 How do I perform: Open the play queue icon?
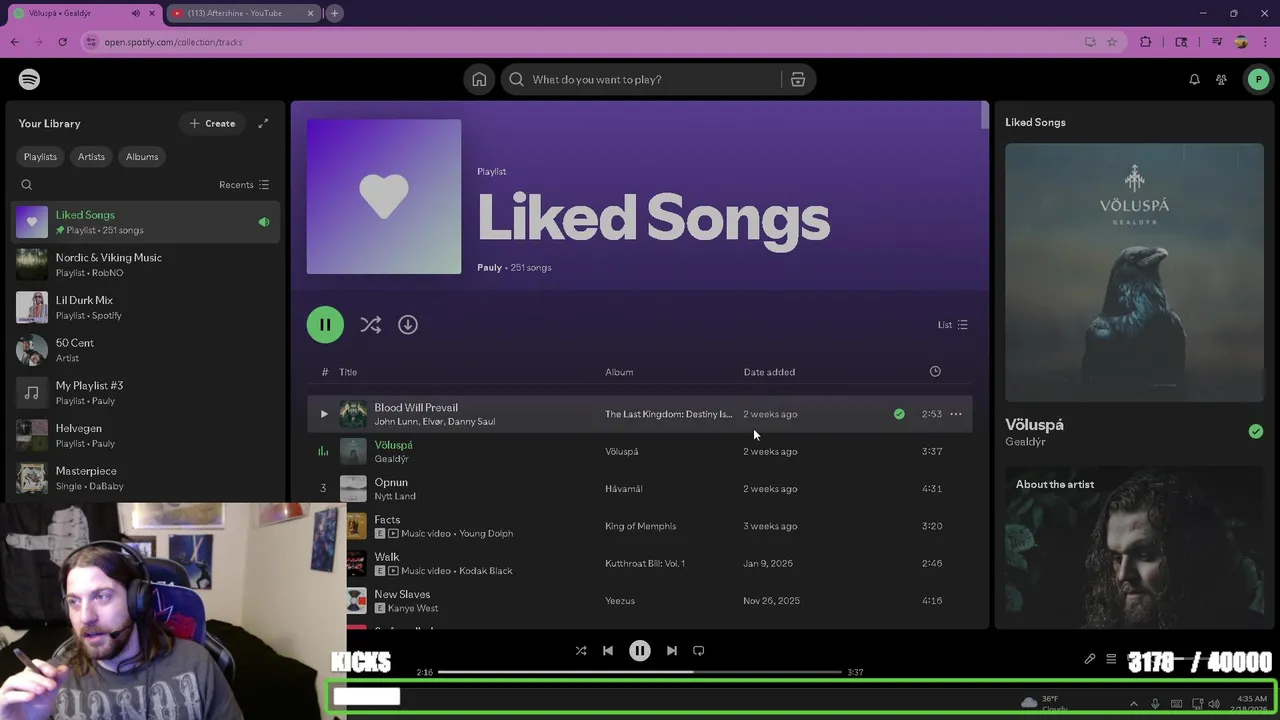tap(1111, 659)
